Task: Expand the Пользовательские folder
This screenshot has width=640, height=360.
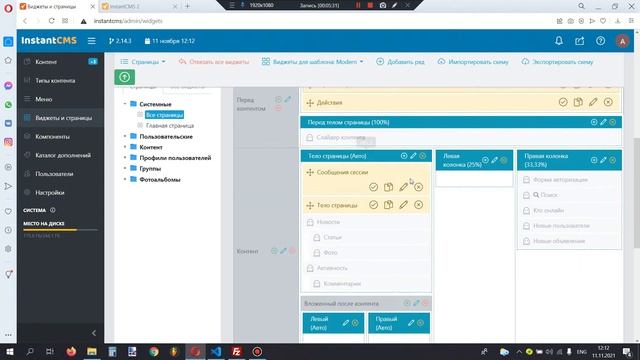Action: [125, 136]
